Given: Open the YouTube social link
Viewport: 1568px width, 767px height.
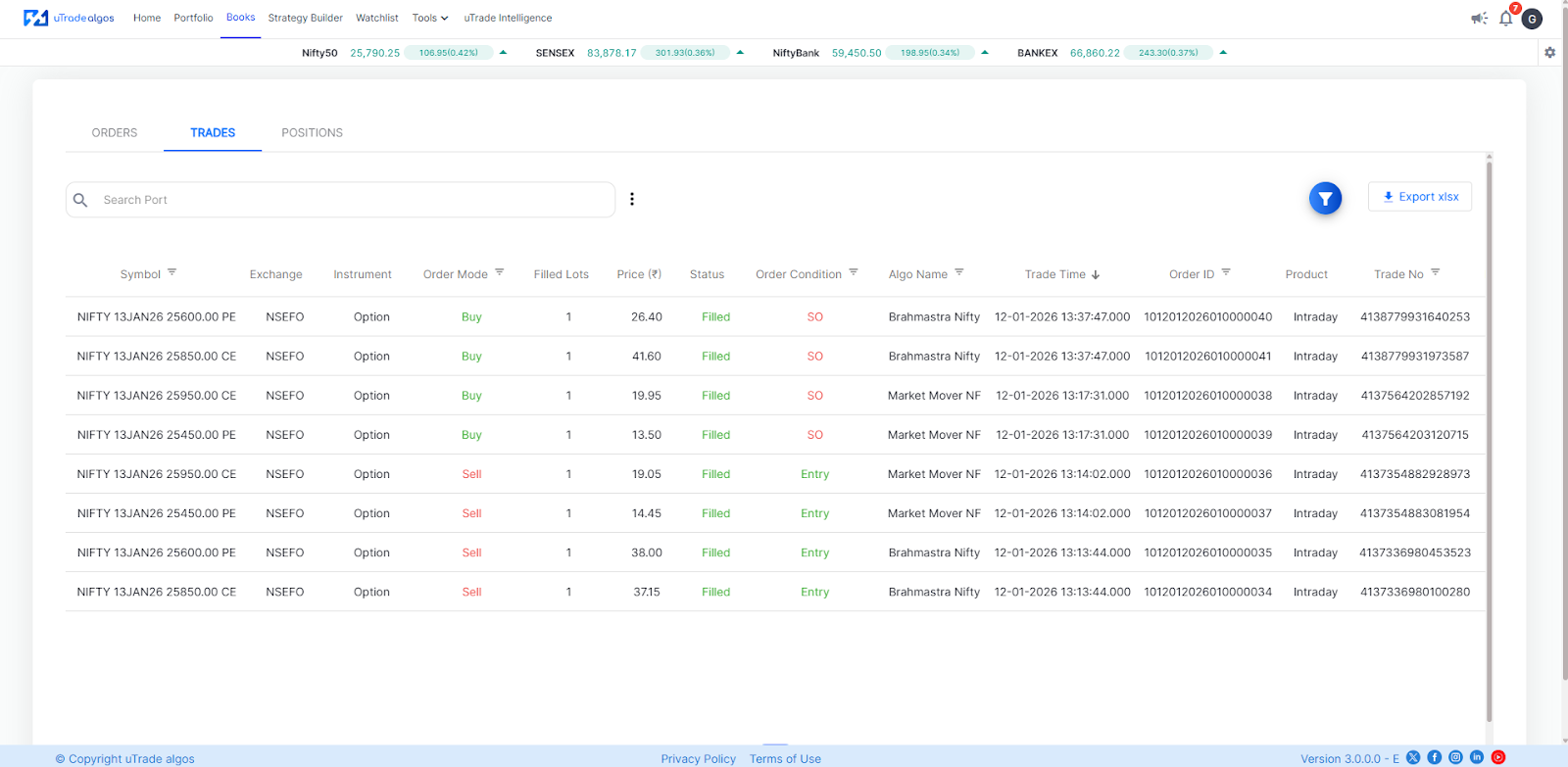Looking at the screenshot, I should pos(1498,757).
